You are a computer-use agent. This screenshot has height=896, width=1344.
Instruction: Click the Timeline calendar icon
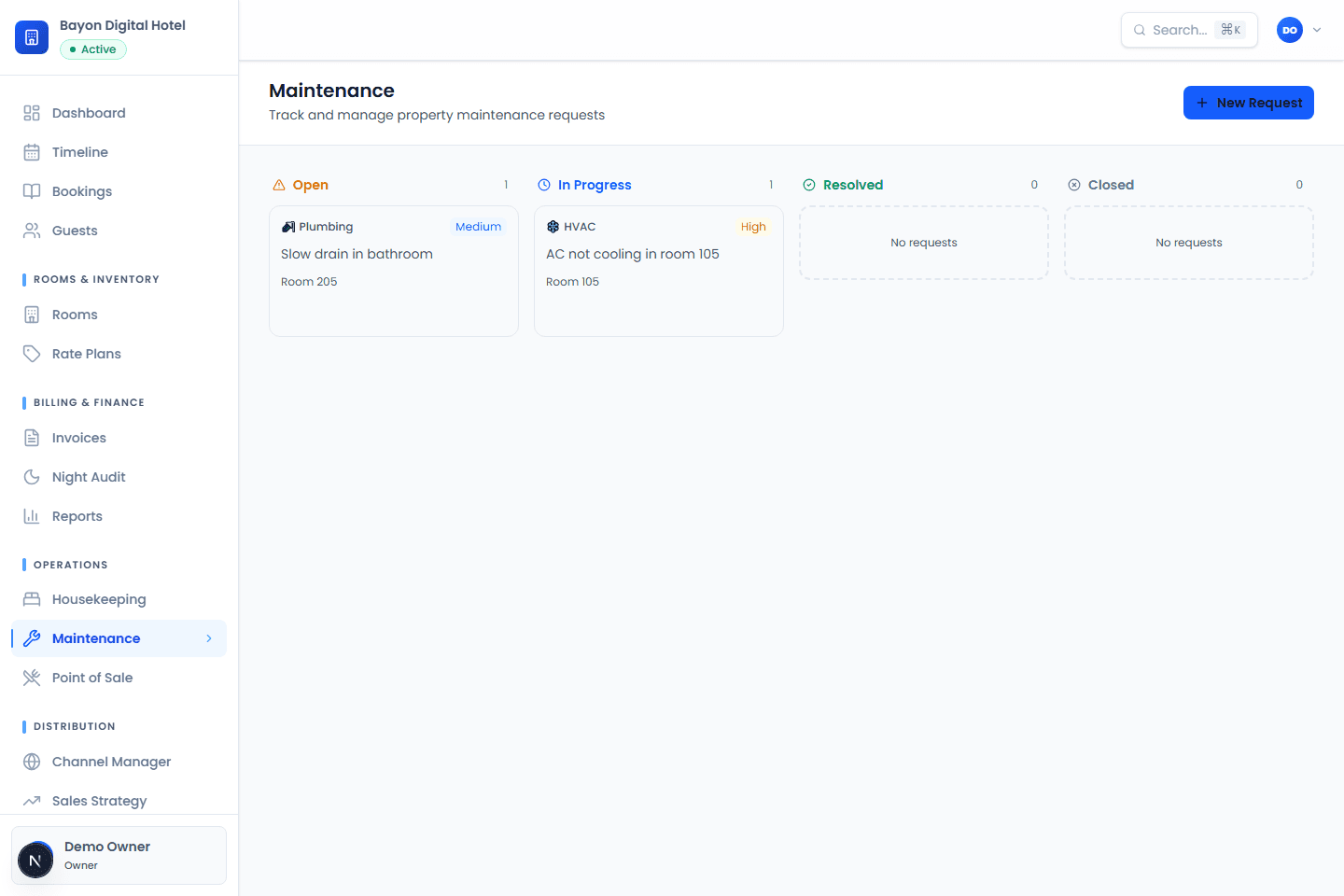pos(32,152)
